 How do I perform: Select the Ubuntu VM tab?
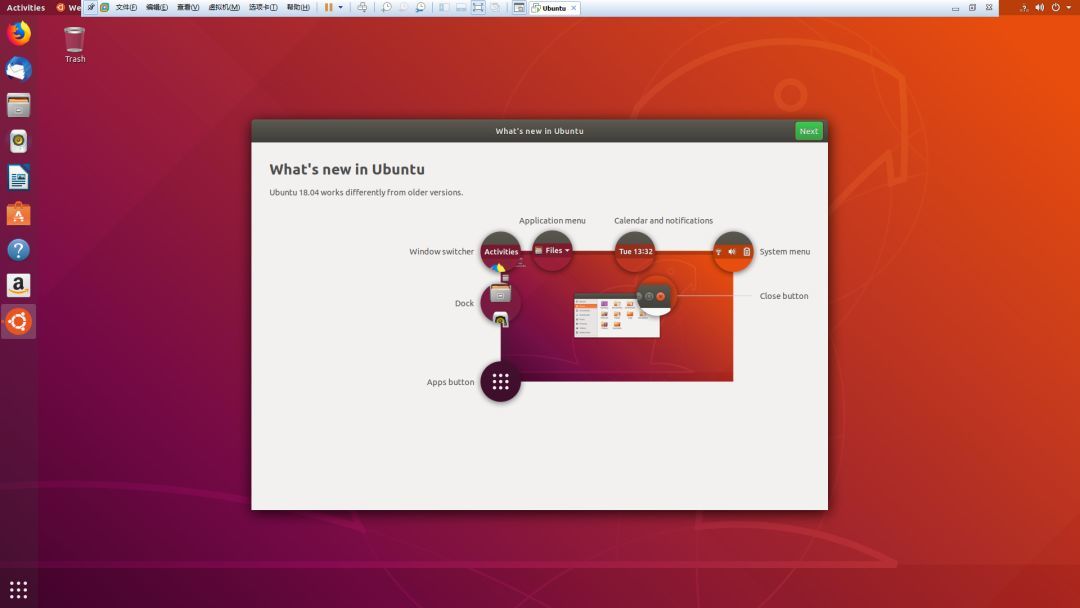tap(553, 8)
